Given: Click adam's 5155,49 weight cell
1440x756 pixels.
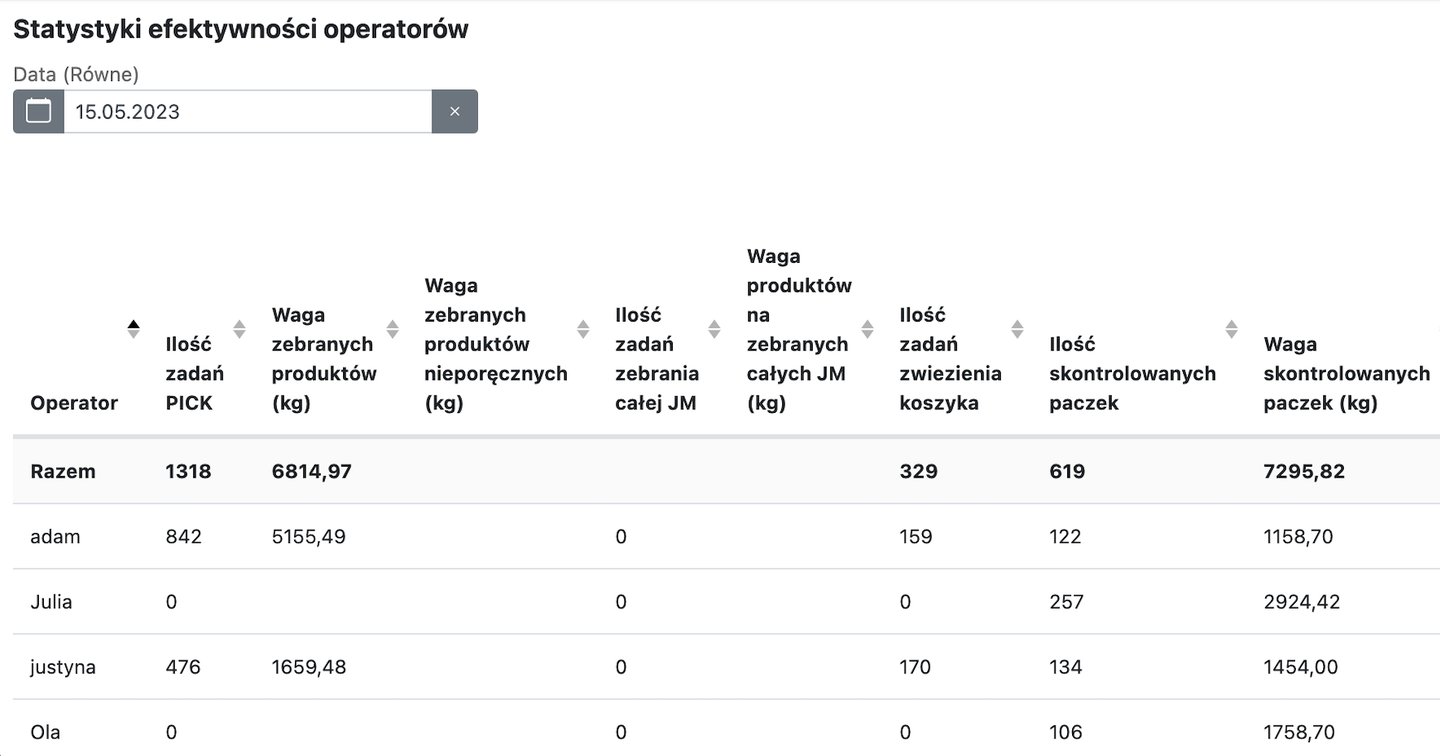Looking at the screenshot, I should tap(309, 537).
